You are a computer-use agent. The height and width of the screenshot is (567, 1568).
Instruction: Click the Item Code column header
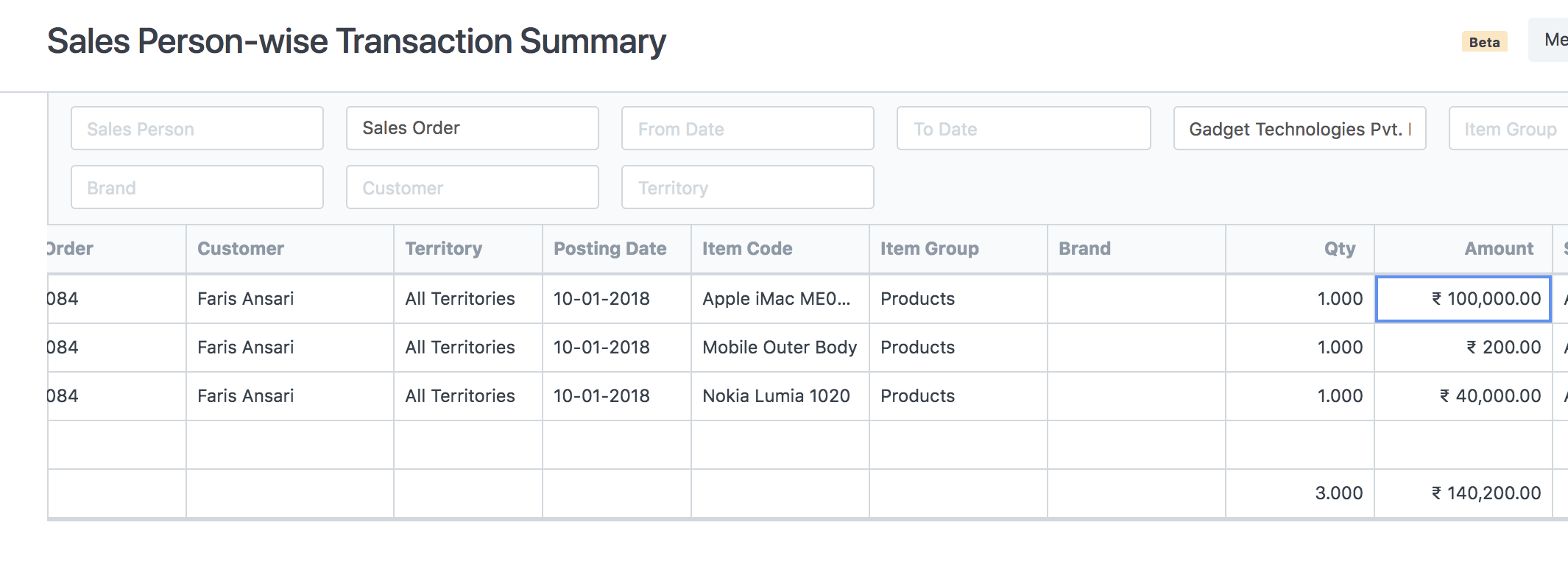click(x=747, y=249)
